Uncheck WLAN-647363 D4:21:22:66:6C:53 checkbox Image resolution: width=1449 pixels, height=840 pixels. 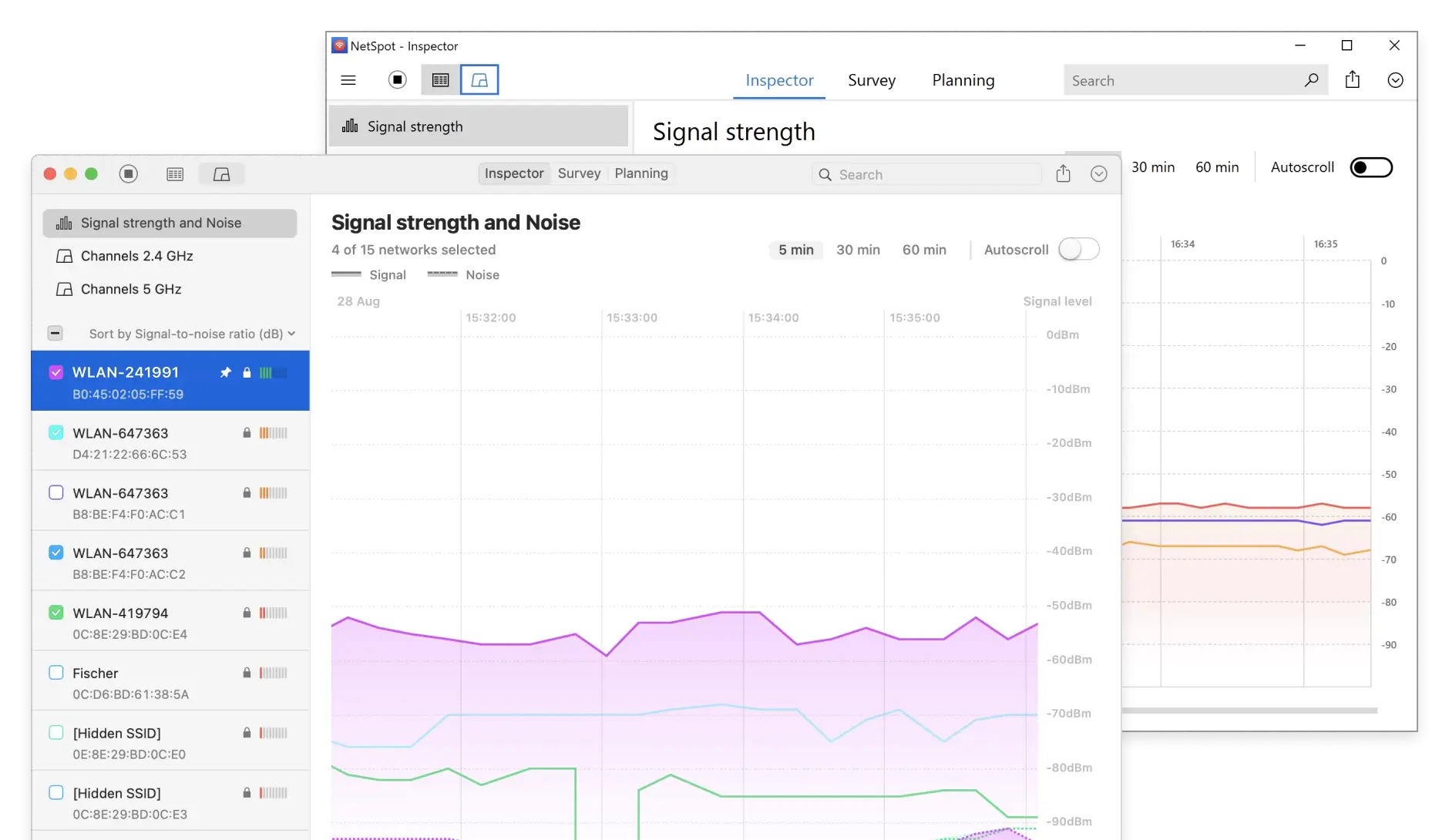(56, 432)
